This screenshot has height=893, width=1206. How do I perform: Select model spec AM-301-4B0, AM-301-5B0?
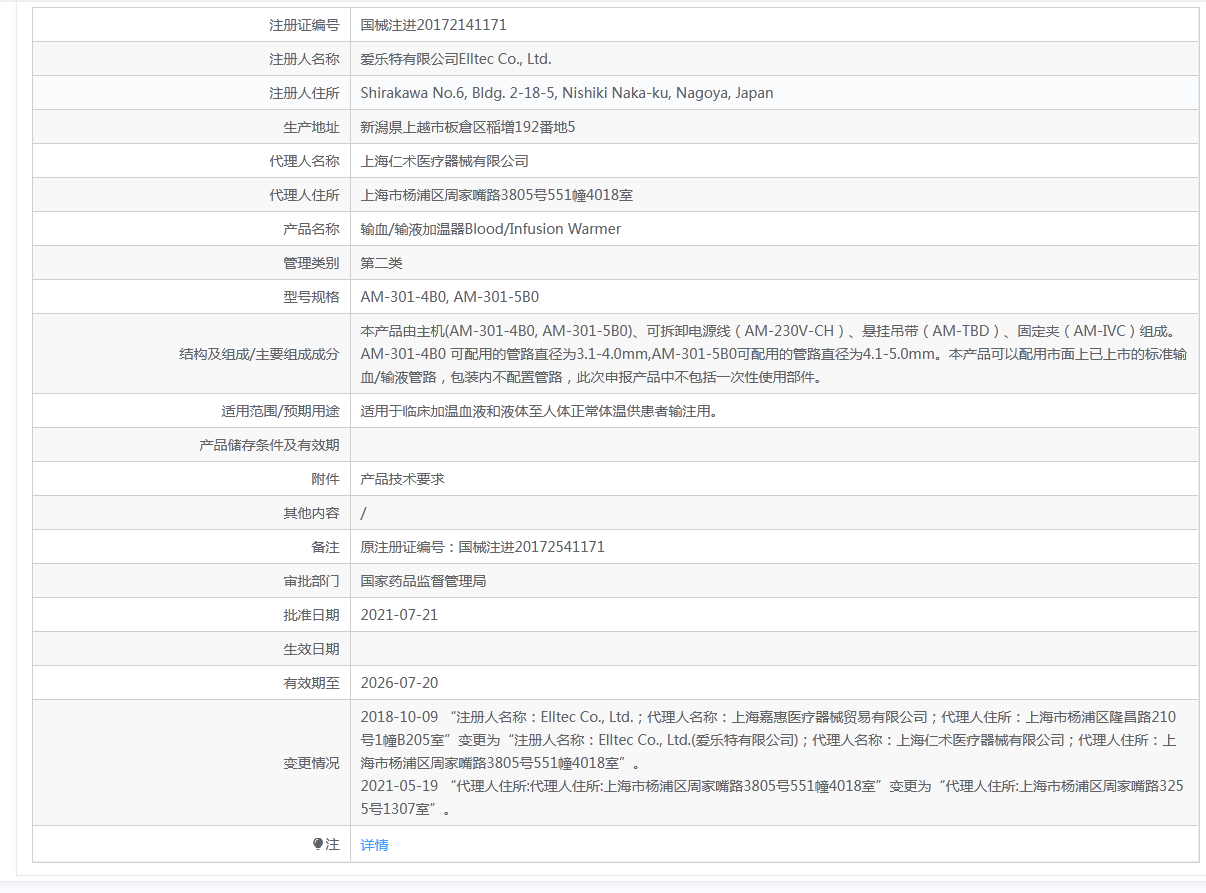coord(449,297)
